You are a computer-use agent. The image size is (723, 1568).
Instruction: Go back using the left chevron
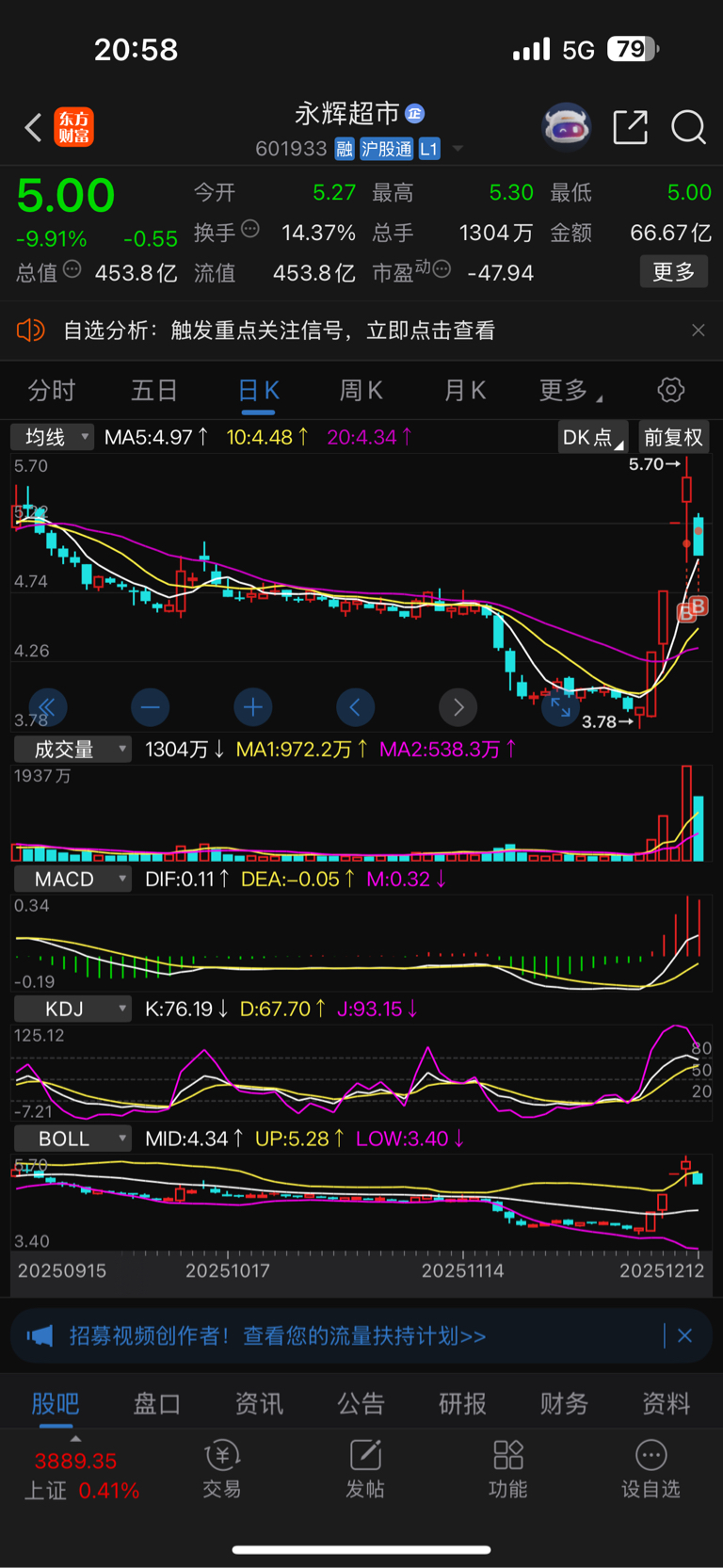[33, 127]
